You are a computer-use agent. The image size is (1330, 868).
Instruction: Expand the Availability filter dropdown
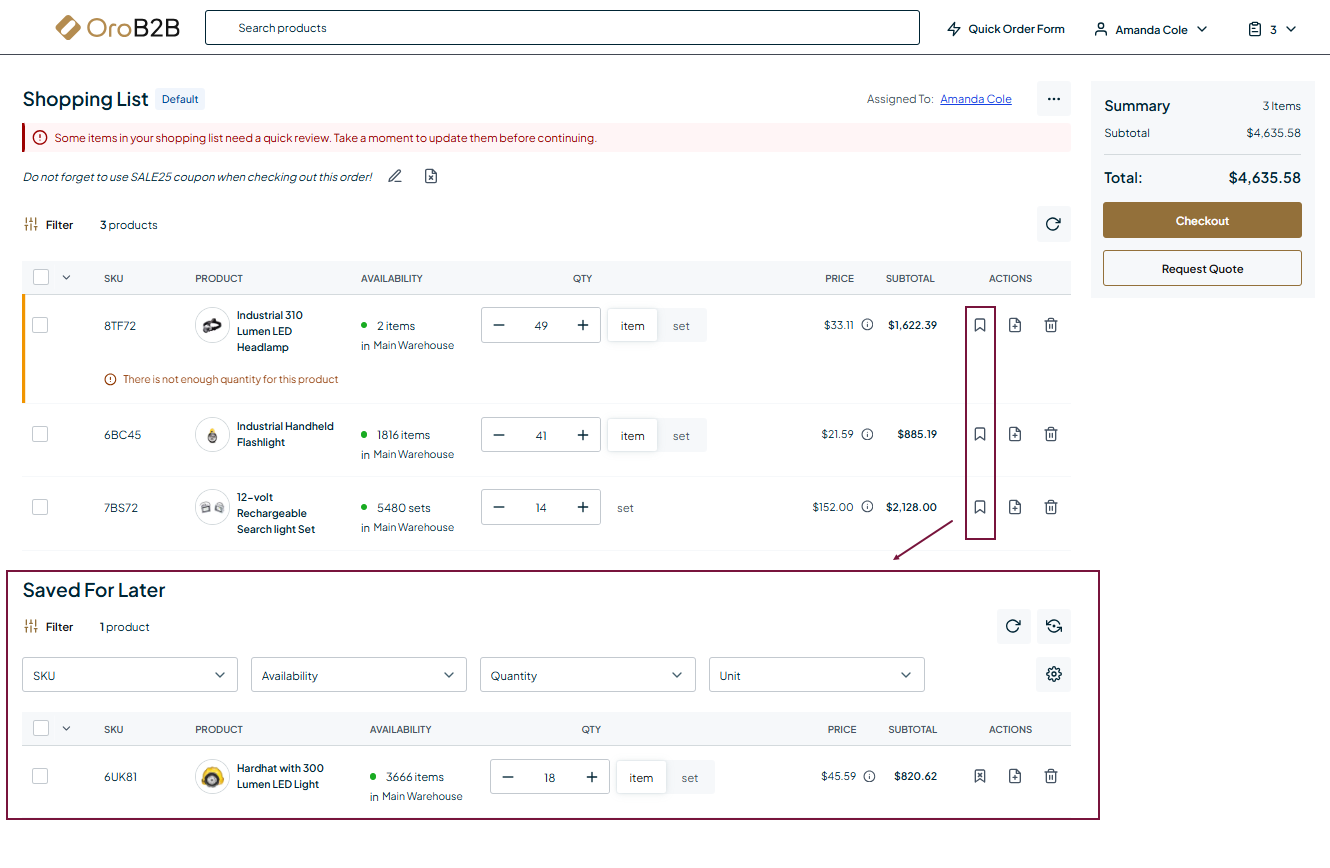click(x=358, y=675)
